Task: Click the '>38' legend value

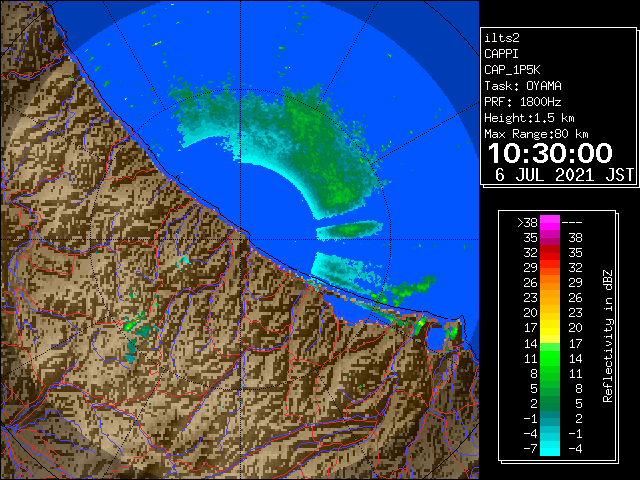Action: tap(527, 222)
